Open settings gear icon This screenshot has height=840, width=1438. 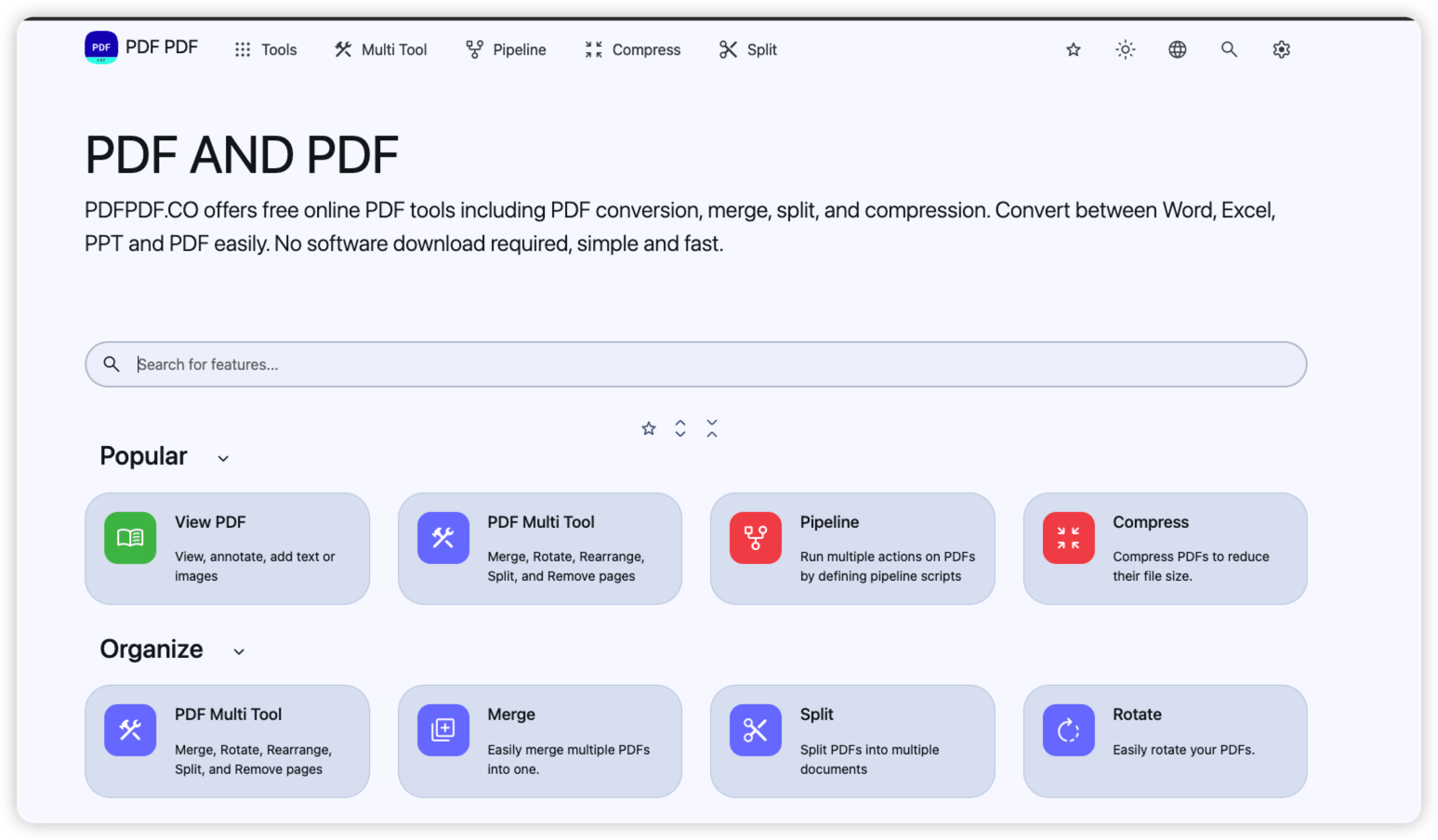click(1282, 49)
